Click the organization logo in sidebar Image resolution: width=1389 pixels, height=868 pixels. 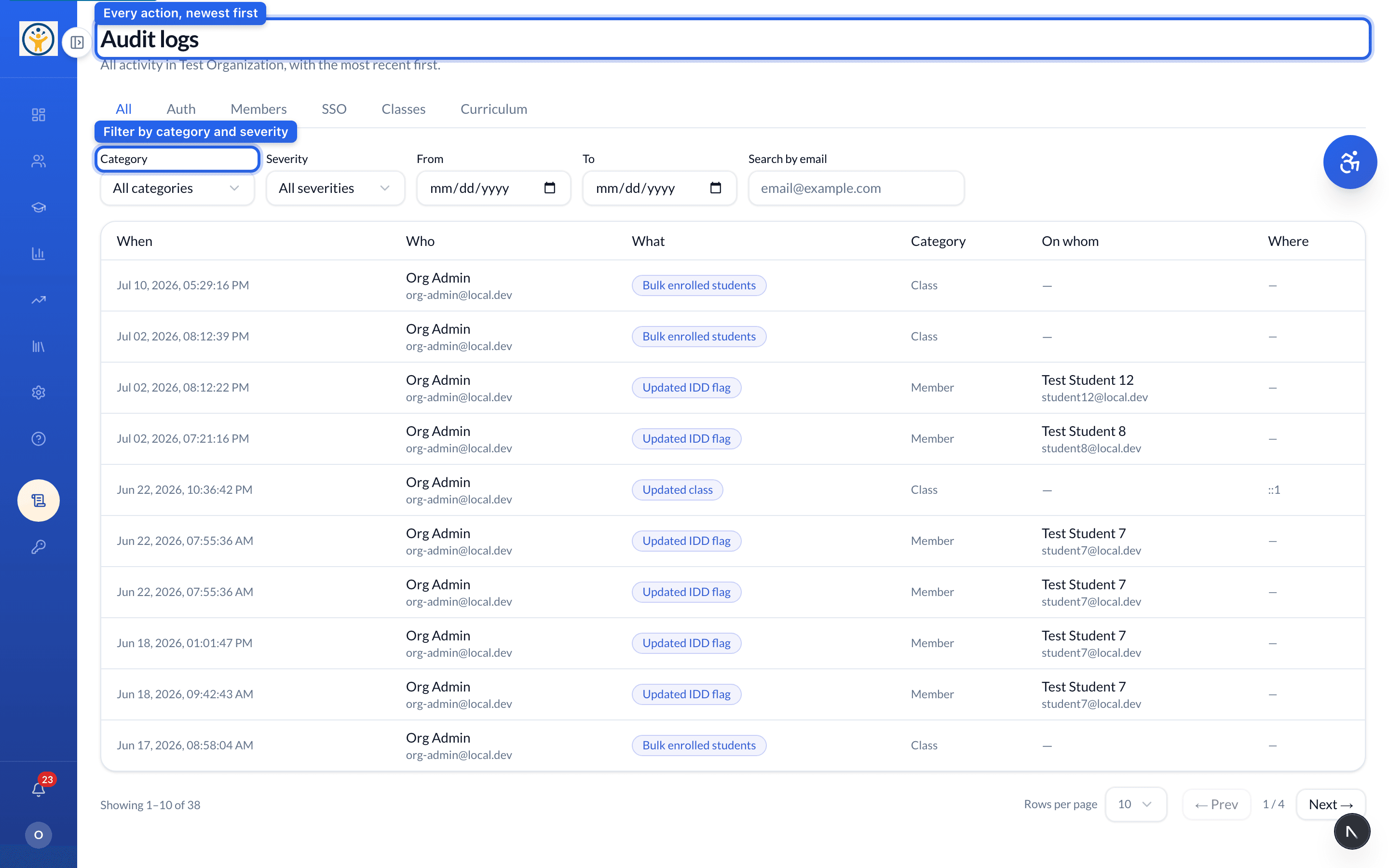(39, 39)
